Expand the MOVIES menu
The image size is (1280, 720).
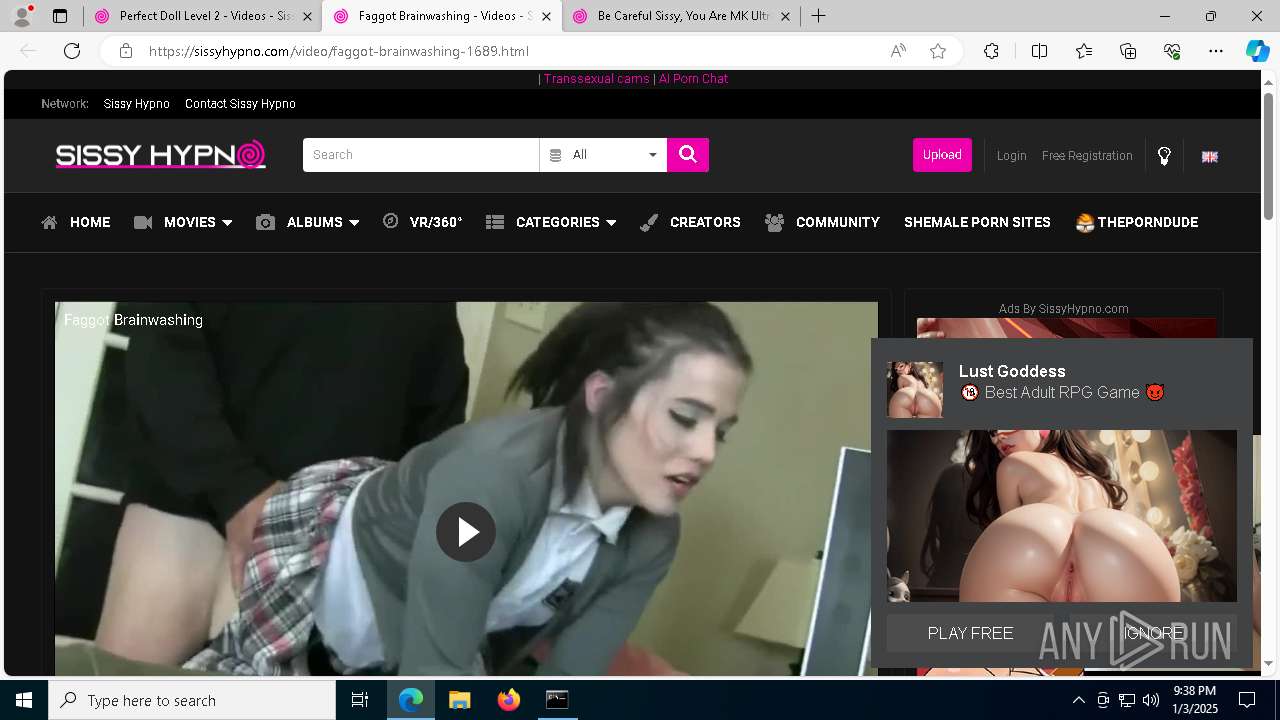[x=183, y=222]
